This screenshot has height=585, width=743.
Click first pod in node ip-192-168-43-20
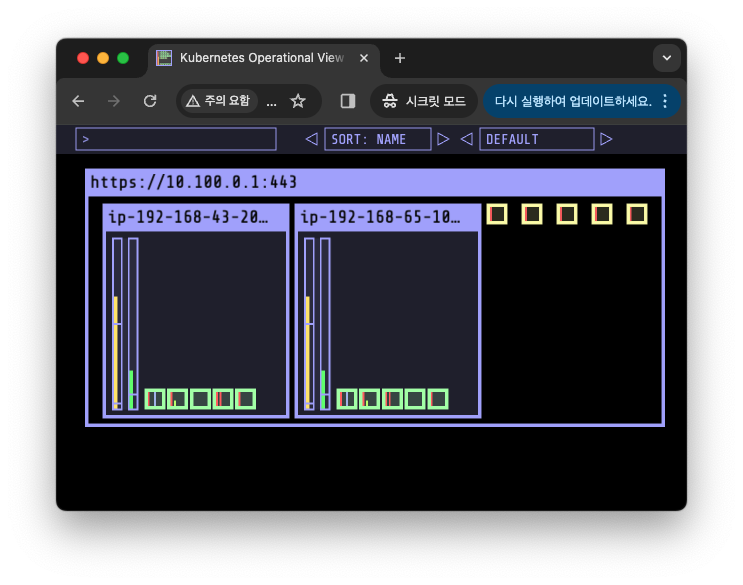[155, 399]
